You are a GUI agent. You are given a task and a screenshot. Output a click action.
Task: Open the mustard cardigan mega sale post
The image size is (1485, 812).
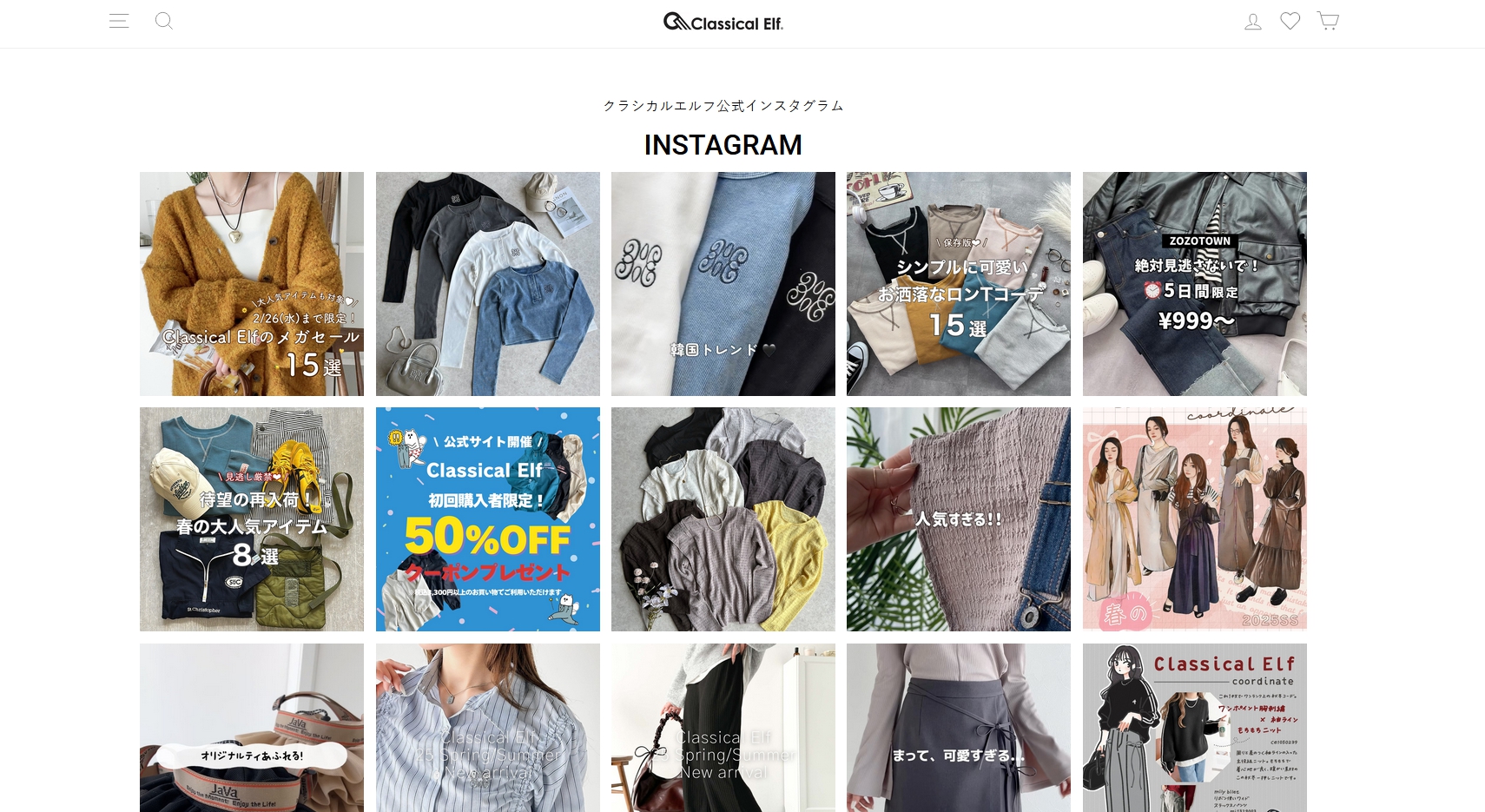(252, 284)
